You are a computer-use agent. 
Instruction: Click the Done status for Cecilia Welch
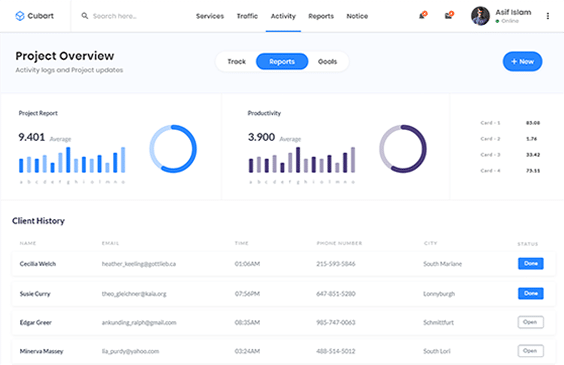click(x=531, y=264)
